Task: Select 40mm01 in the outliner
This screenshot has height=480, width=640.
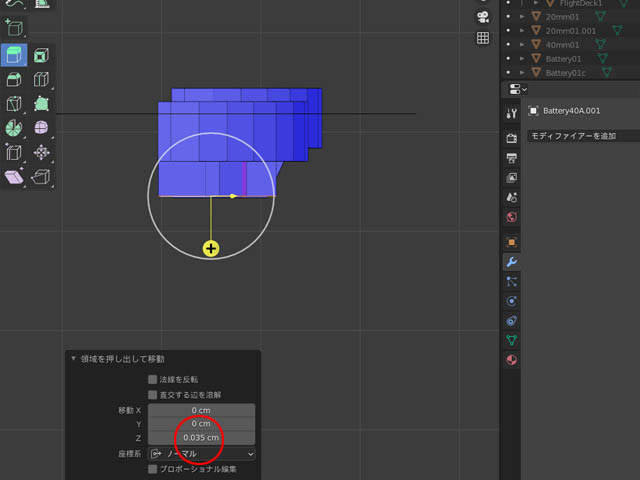Action: click(x=562, y=44)
